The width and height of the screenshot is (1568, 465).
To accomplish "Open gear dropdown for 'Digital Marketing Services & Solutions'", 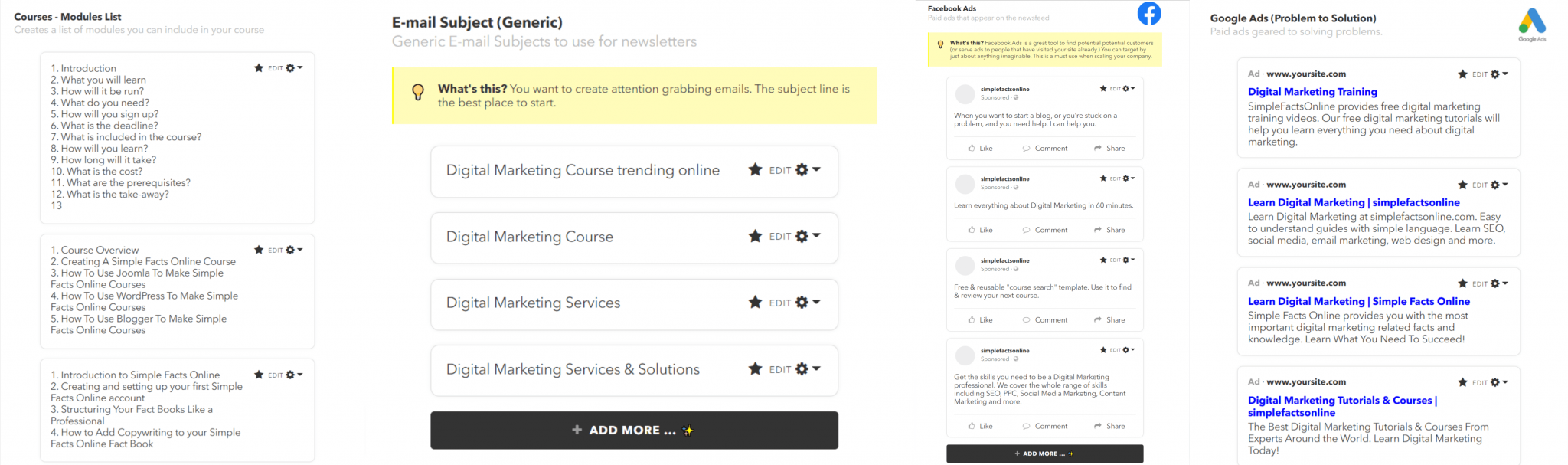I will point(808,369).
